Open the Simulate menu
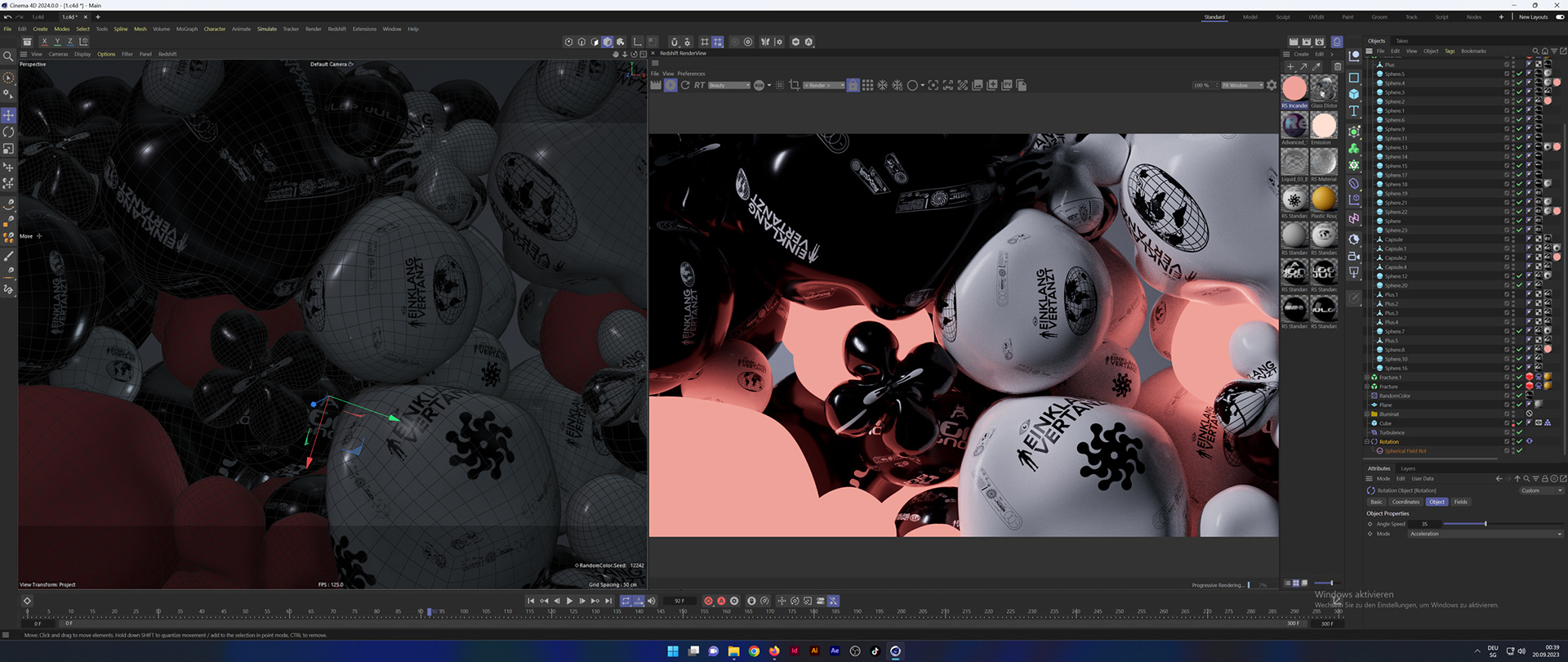The image size is (1568, 662). point(267,29)
